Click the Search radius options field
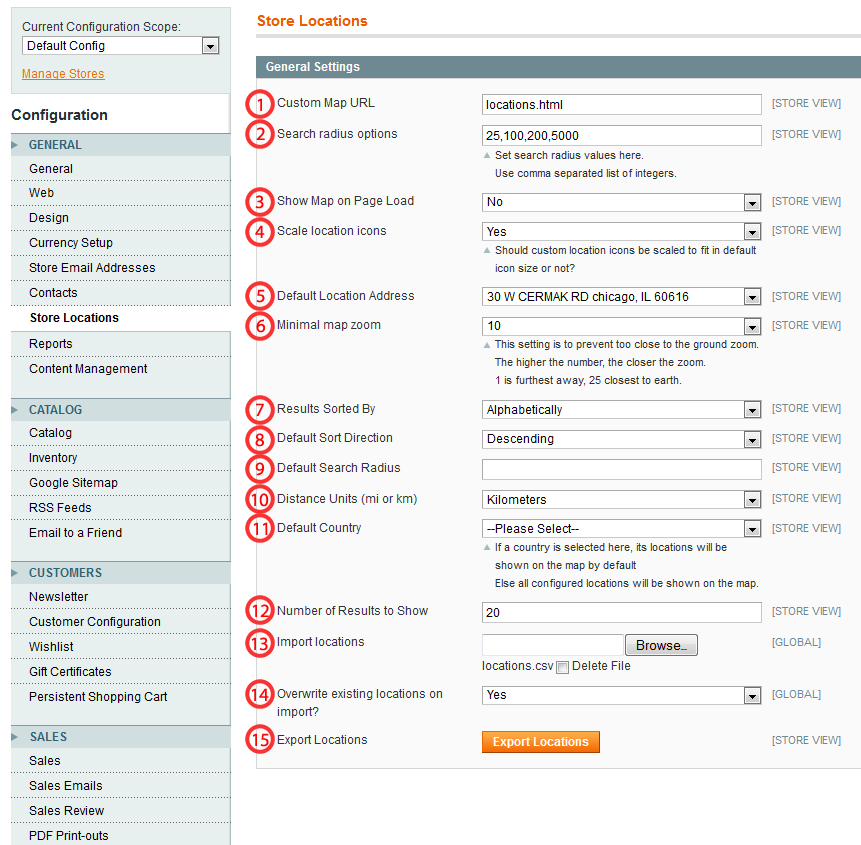 [x=622, y=135]
